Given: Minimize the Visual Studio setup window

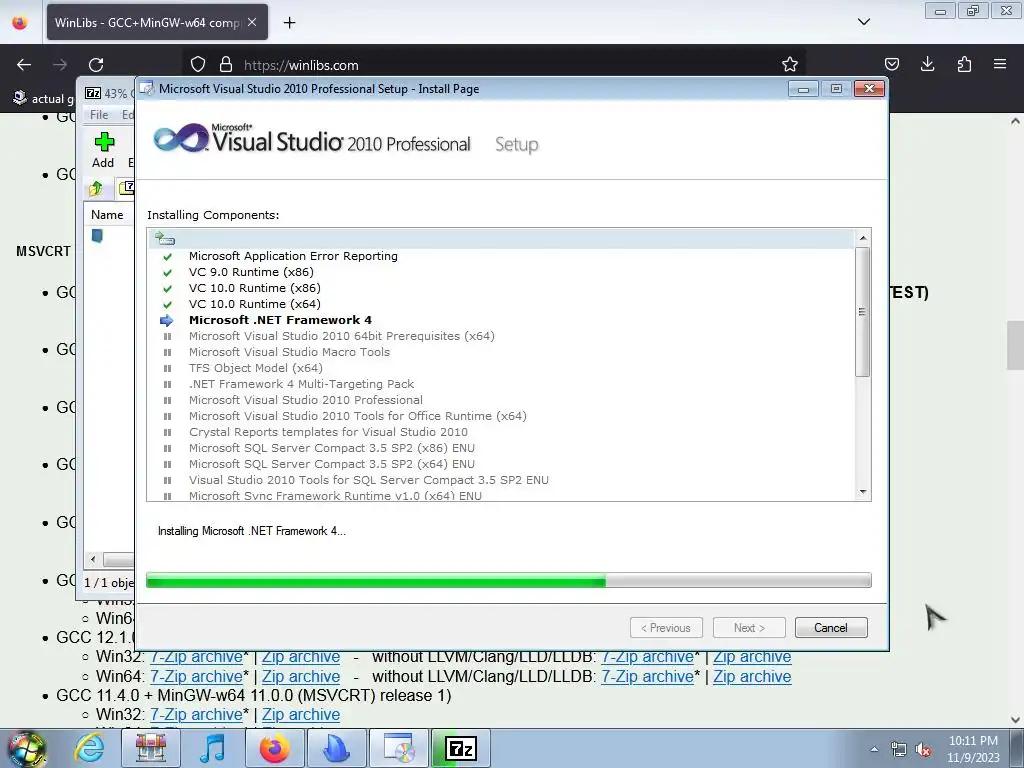Looking at the screenshot, I should [x=803, y=89].
